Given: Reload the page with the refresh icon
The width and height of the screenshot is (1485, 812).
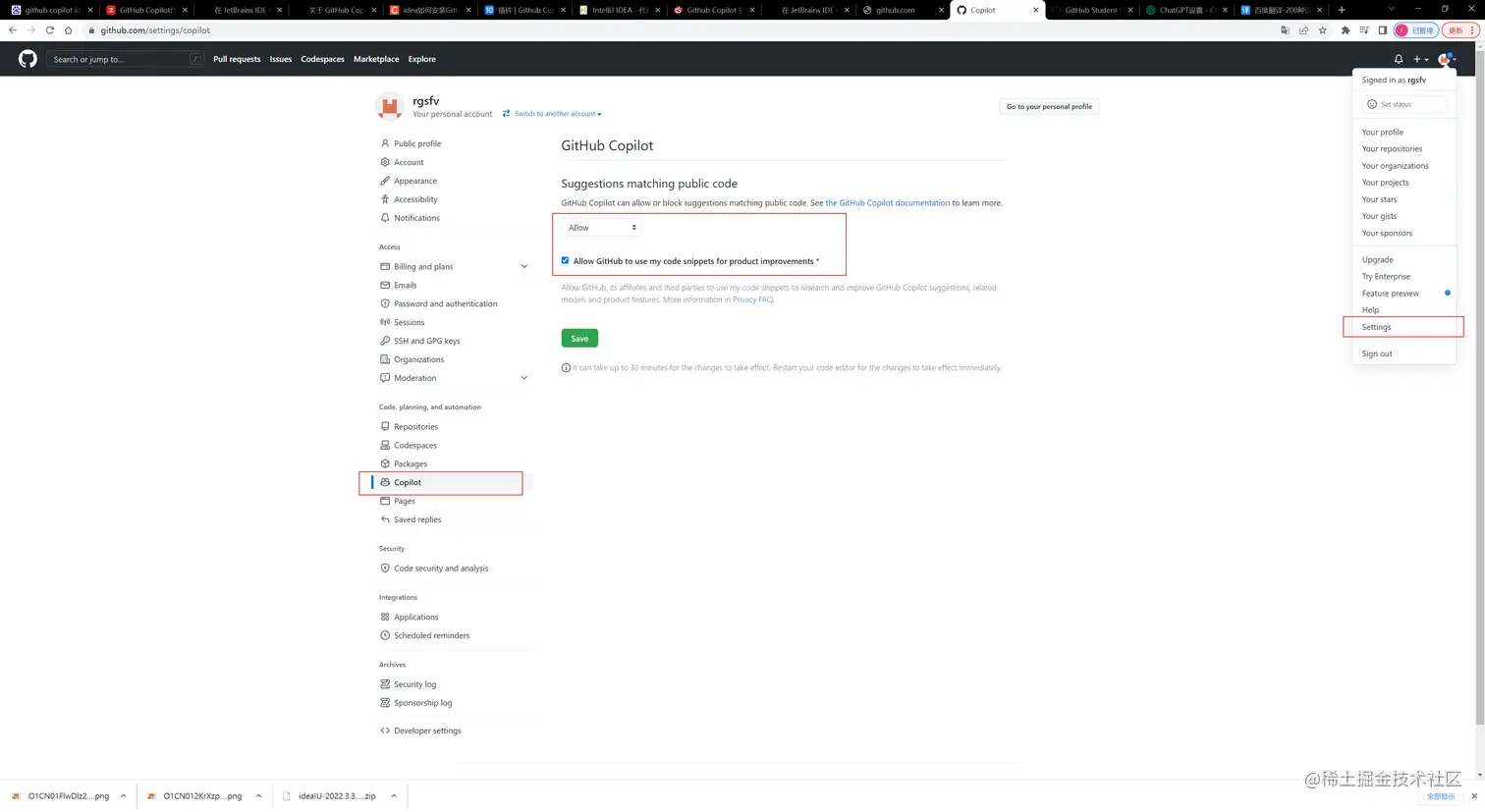Looking at the screenshot, I should tap(50, 30).
